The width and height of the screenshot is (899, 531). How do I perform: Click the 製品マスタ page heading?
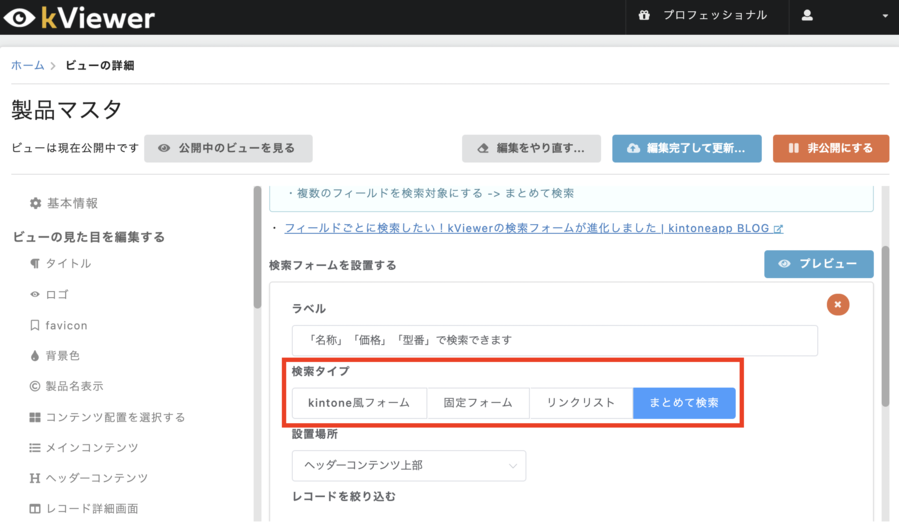[67, 110]
